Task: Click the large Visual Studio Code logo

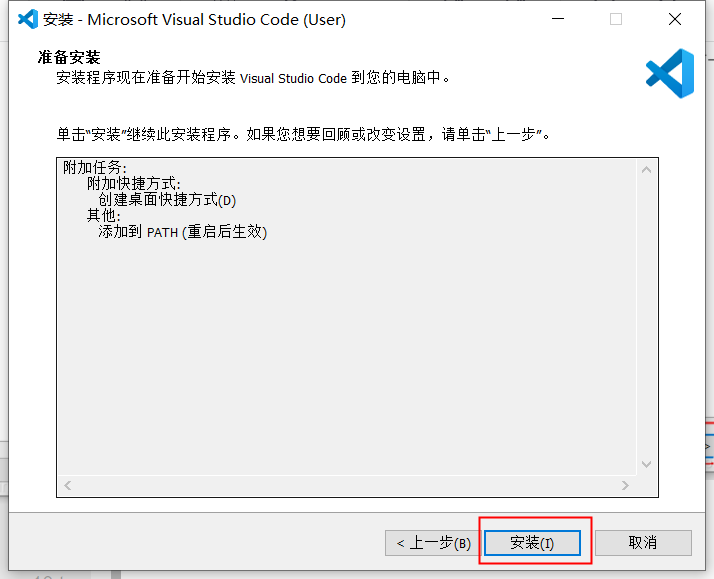Action: [670, 73]
